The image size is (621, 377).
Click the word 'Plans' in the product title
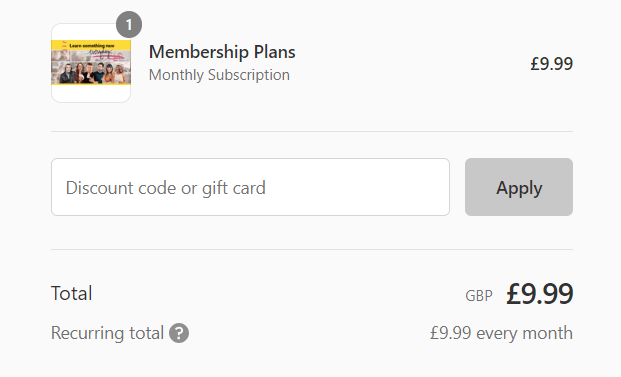tap(274, 52)
